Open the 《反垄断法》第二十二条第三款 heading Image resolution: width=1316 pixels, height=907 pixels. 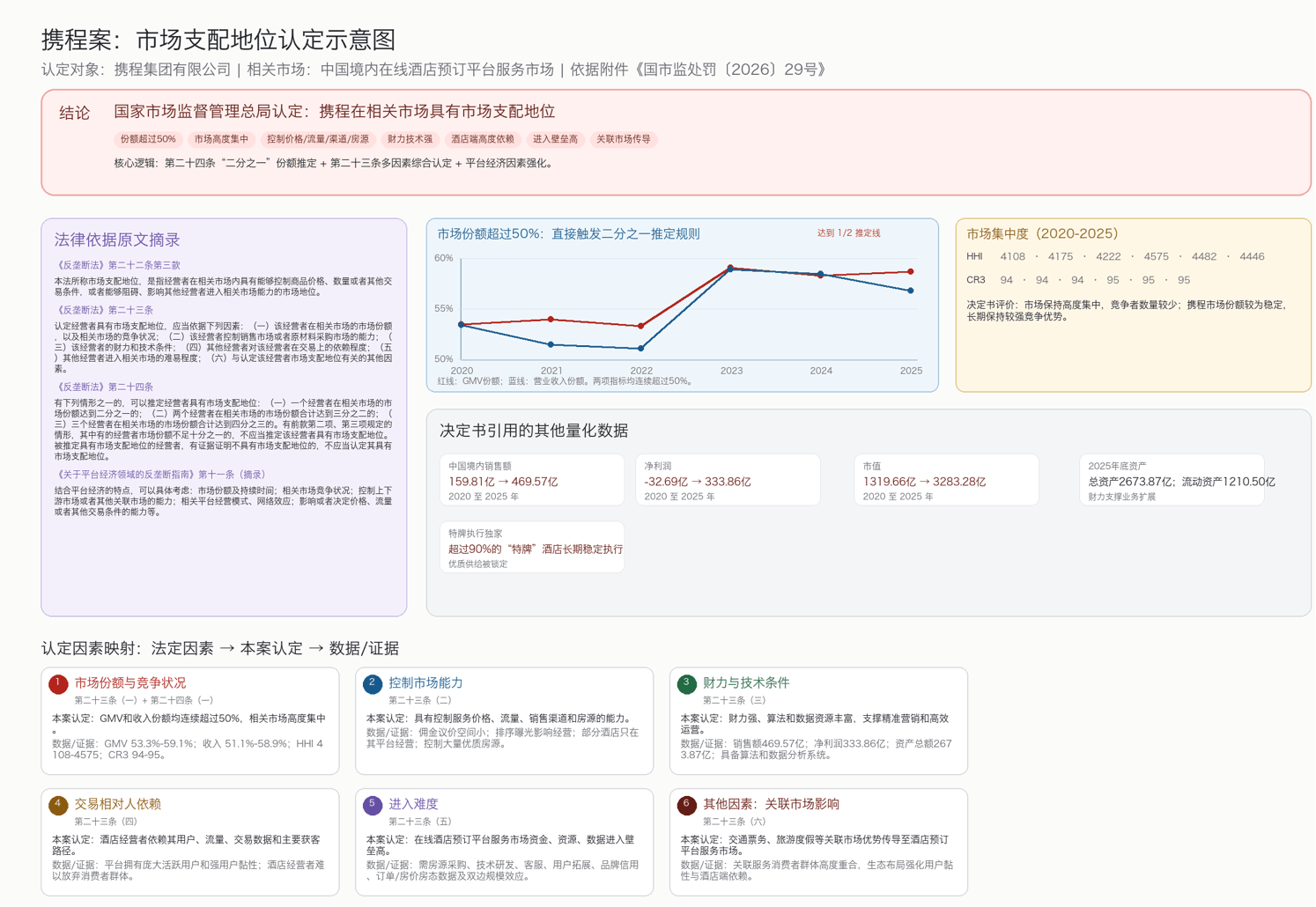pos(117,265)
